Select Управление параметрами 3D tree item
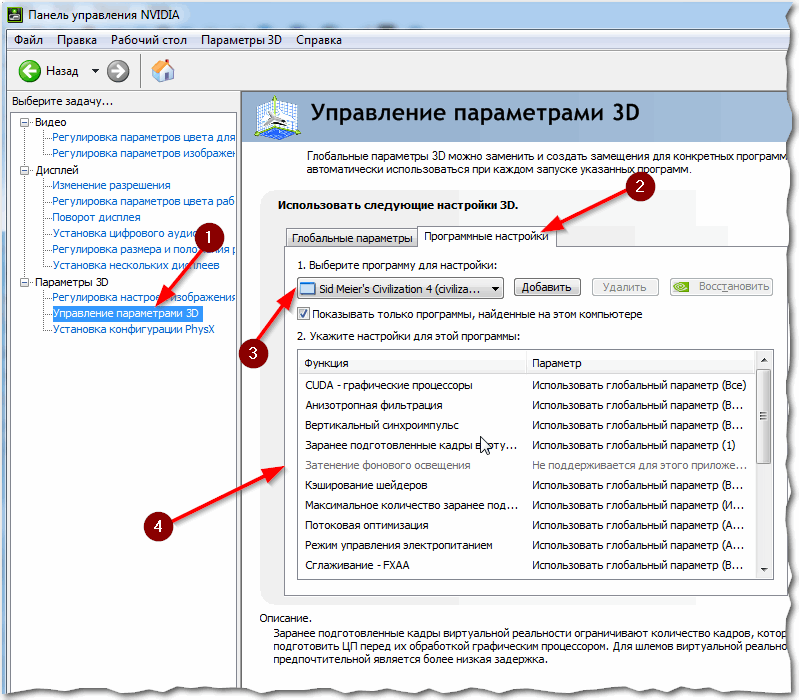The height and width of the screenshot is (700, 799). point(126,313)
